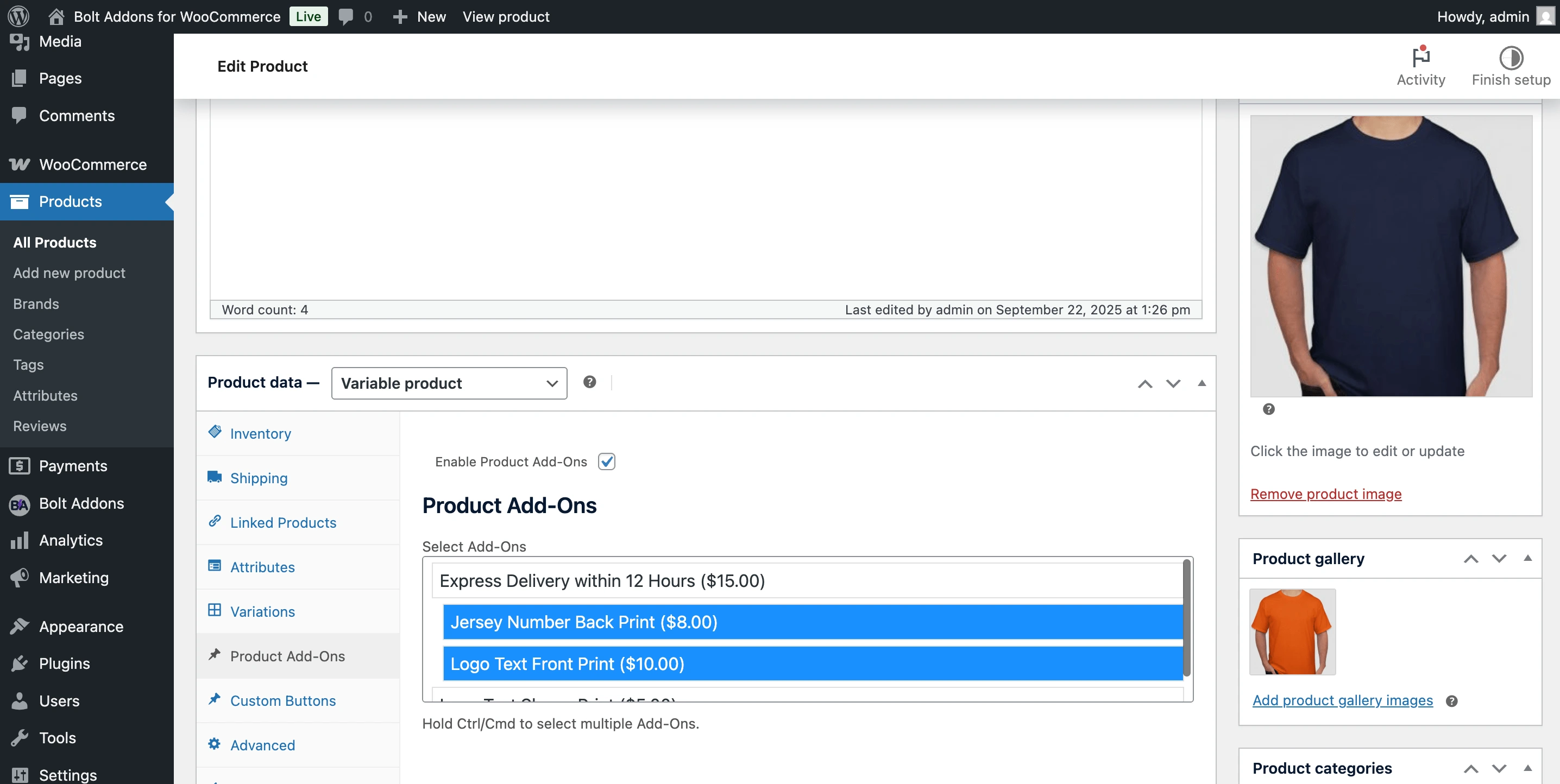1560x784 pixels.
Task: Click the comments bubble icon in admin bar
Action: (346, 16)
